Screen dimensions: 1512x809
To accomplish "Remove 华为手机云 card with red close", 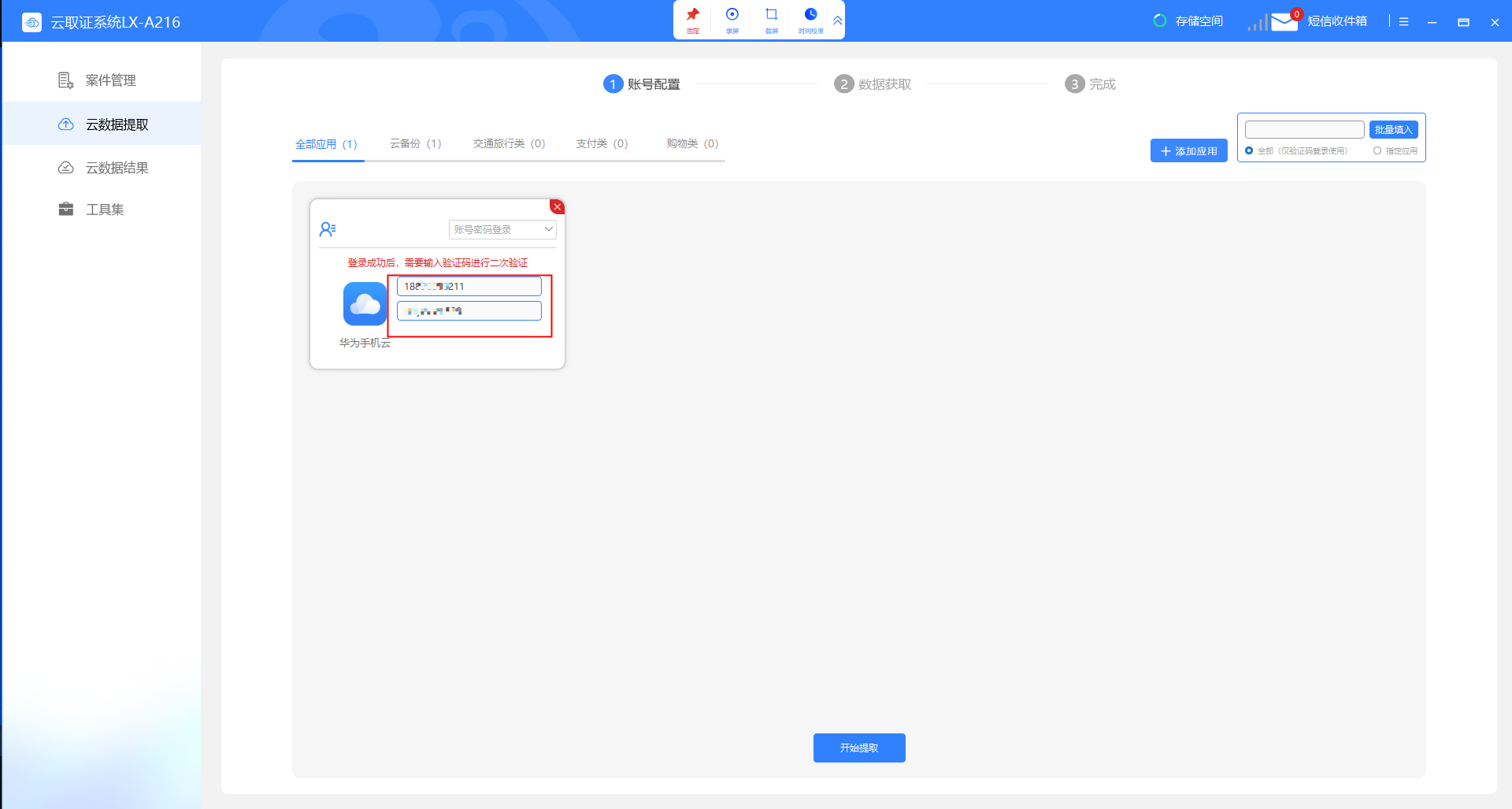I will 557,206.
